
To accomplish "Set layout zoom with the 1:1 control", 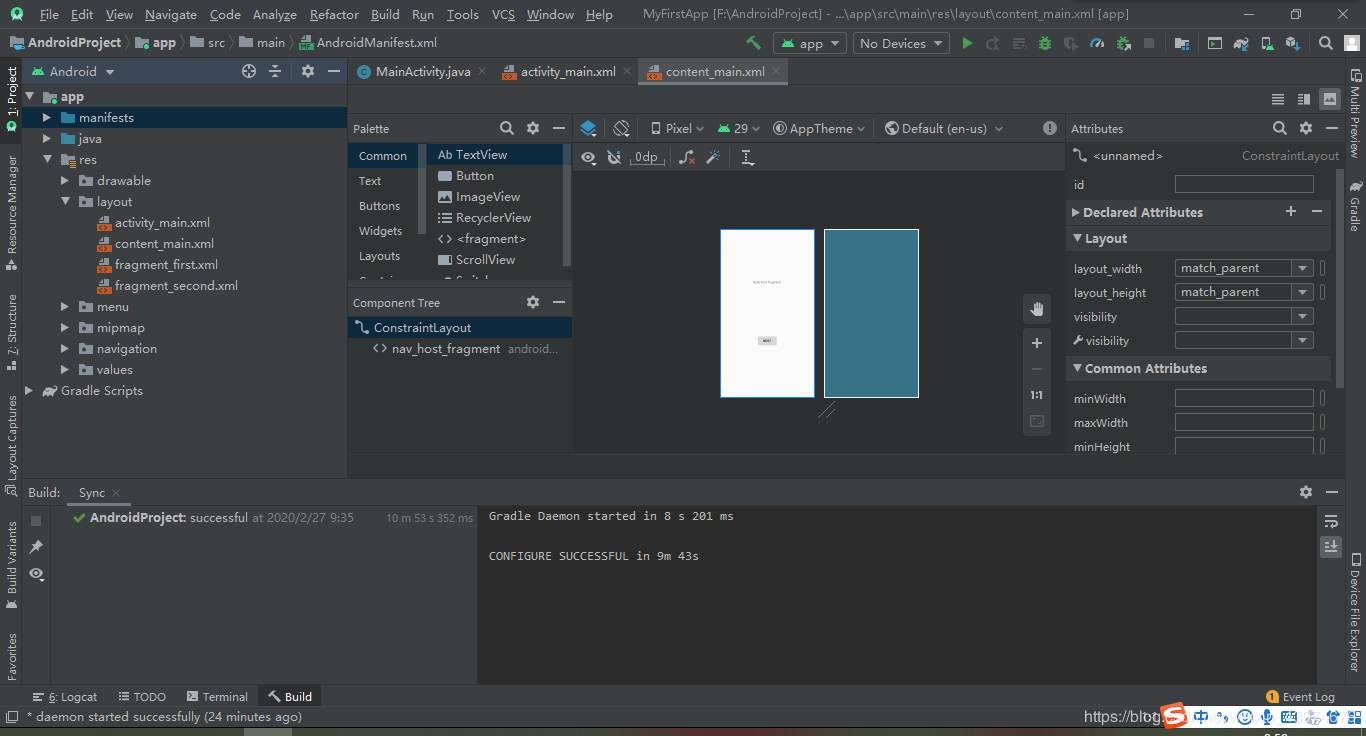I will pyautogui.click(x=1036, y=395).
